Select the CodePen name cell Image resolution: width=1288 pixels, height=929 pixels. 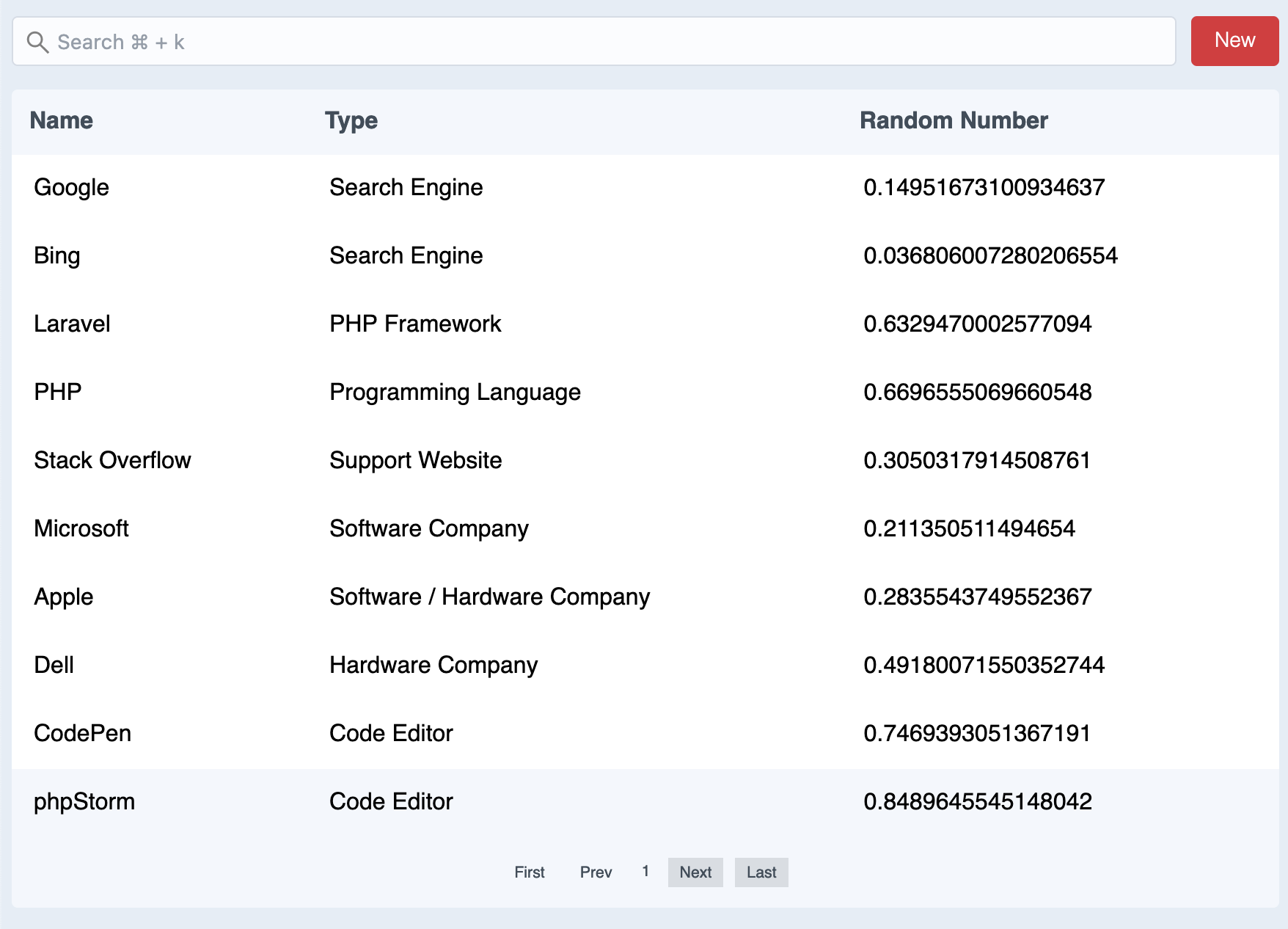(x=83, y=733)
